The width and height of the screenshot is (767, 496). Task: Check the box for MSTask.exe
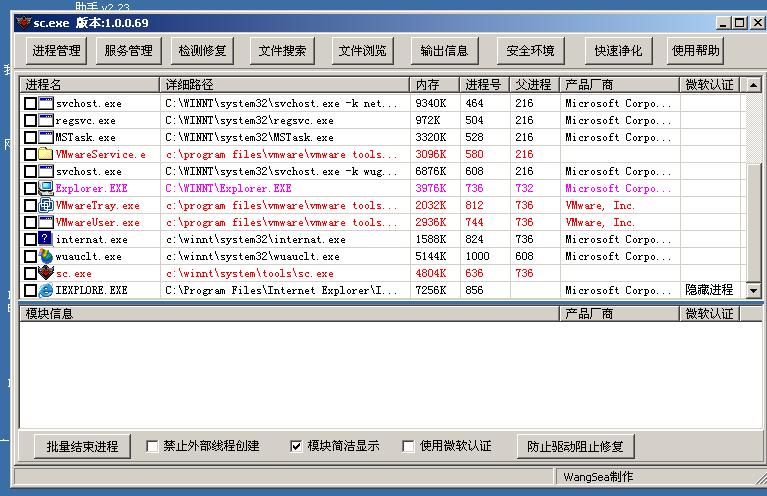point(30,137)
